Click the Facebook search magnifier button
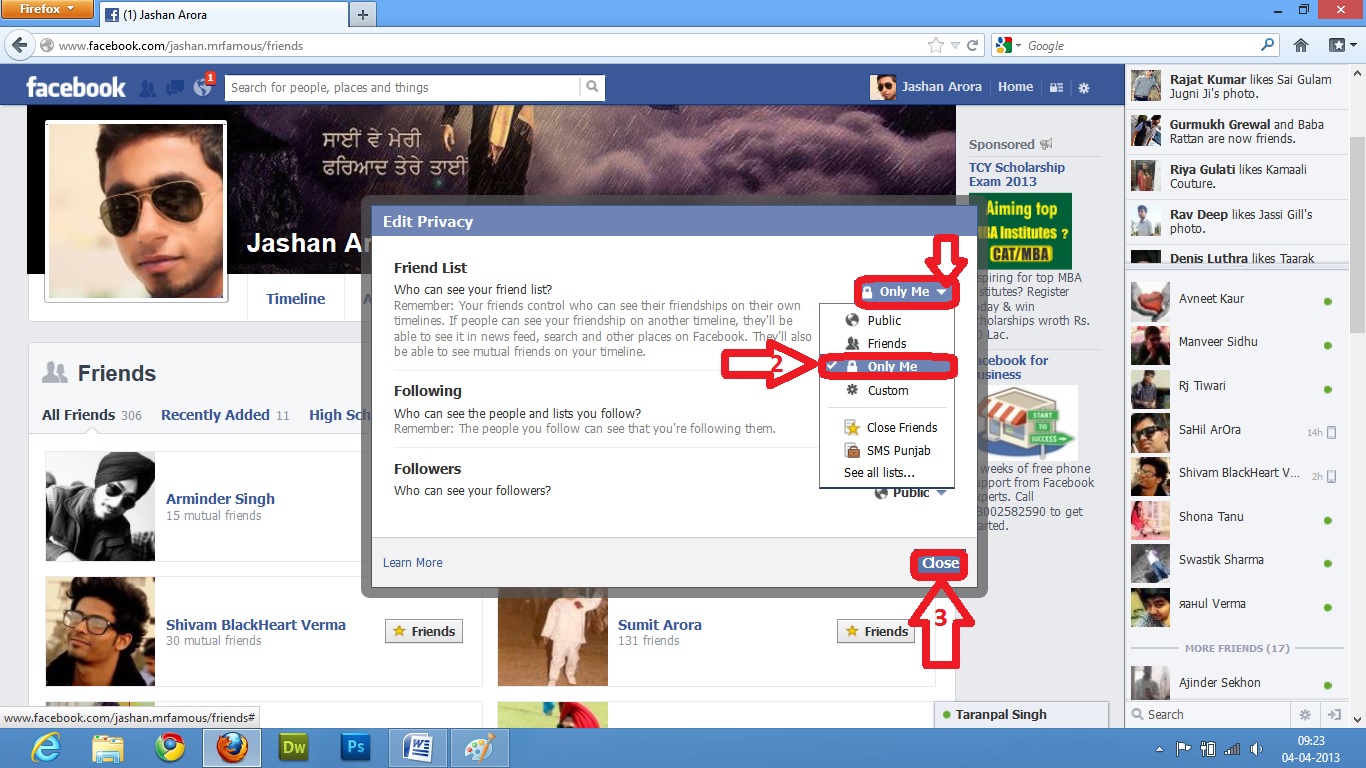This screenshot has width=1366, height=768. point(592,87)
